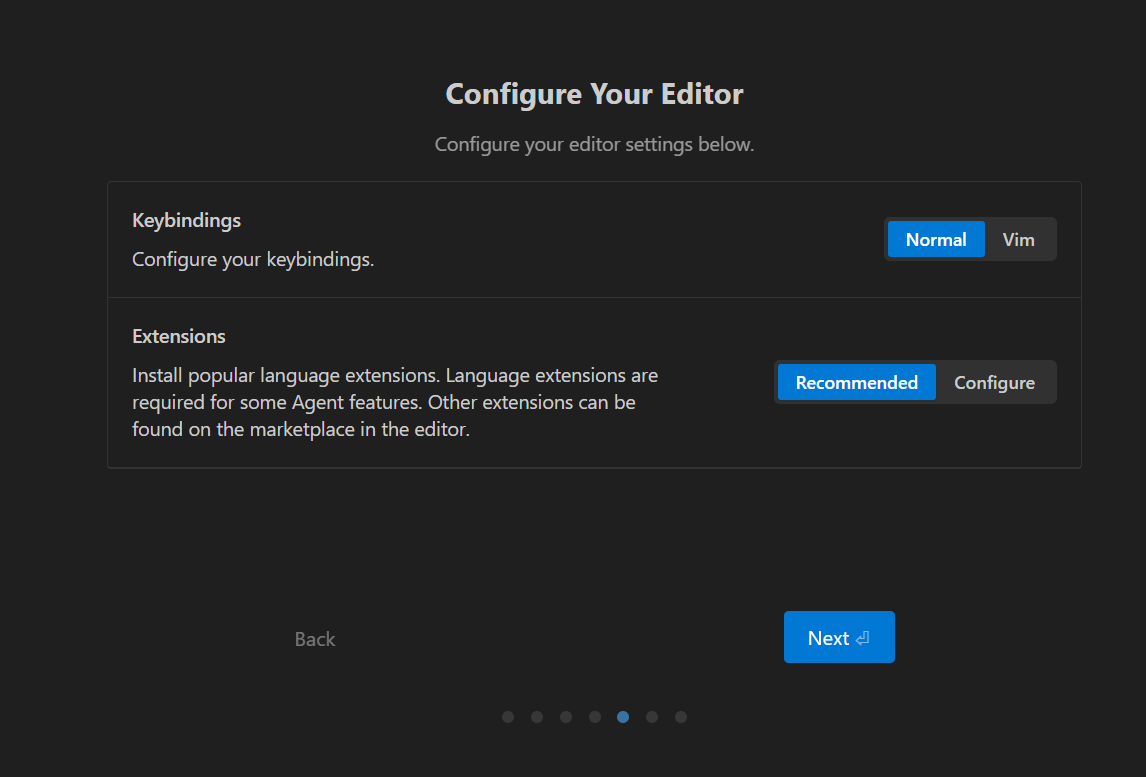Select the third step indicator dot
The image size is (1146, 777).
point(566,717)
